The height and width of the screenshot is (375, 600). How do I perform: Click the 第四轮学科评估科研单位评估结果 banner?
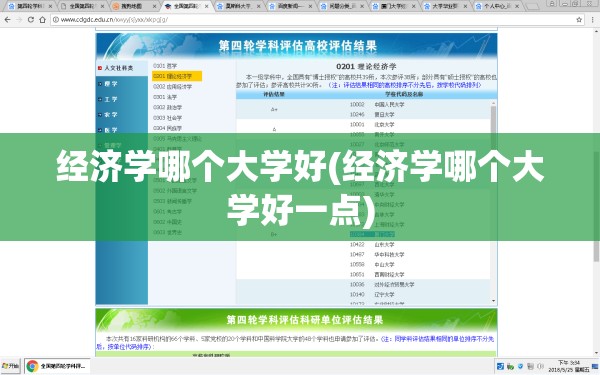point(297,320)
